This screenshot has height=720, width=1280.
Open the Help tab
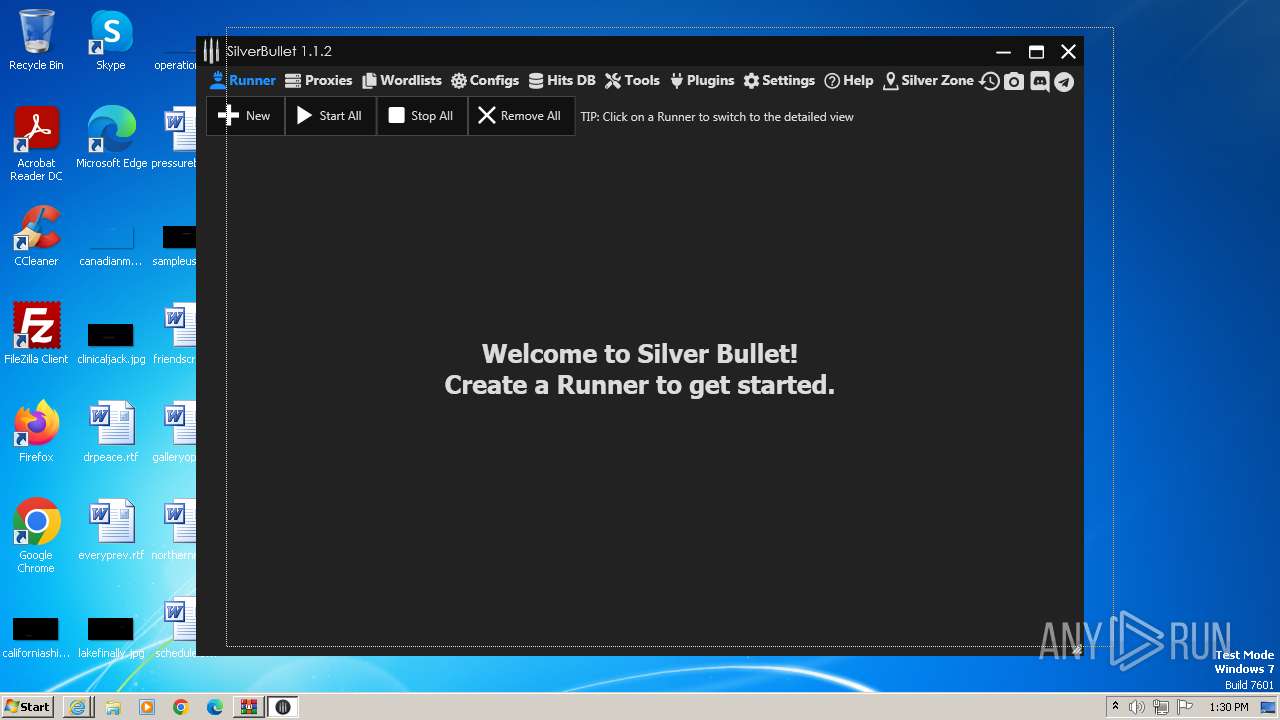click(x=848, y=81)
